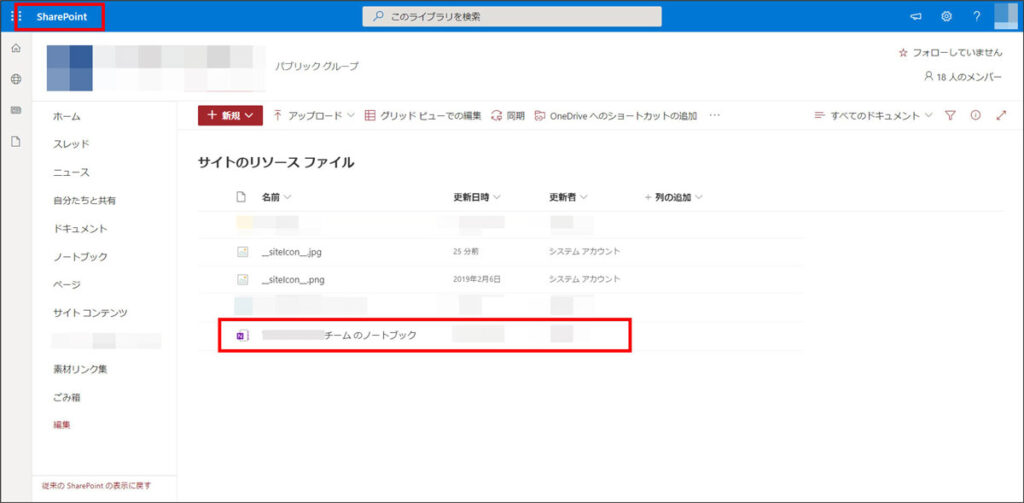This screenshot has height=503, width=1024.
Task: Expand the 新規 dropdown button
Action: pos(230,116)
